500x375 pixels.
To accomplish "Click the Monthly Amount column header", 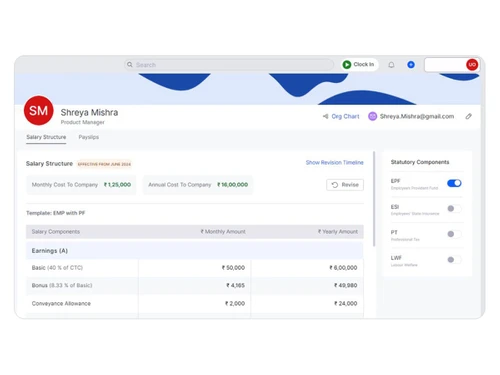I will (x=223, y=232).
